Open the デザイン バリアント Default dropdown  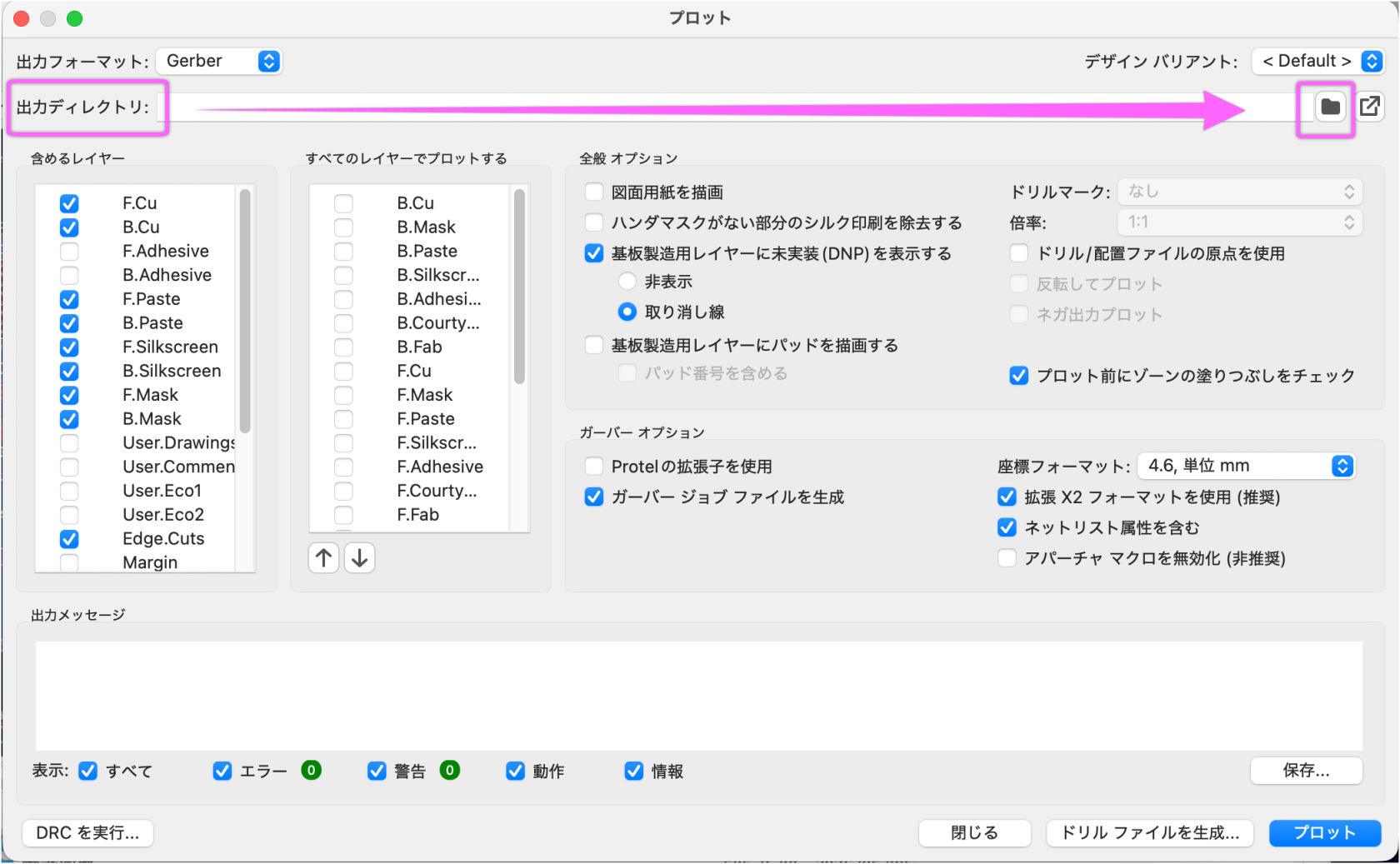click(1318, 61)
